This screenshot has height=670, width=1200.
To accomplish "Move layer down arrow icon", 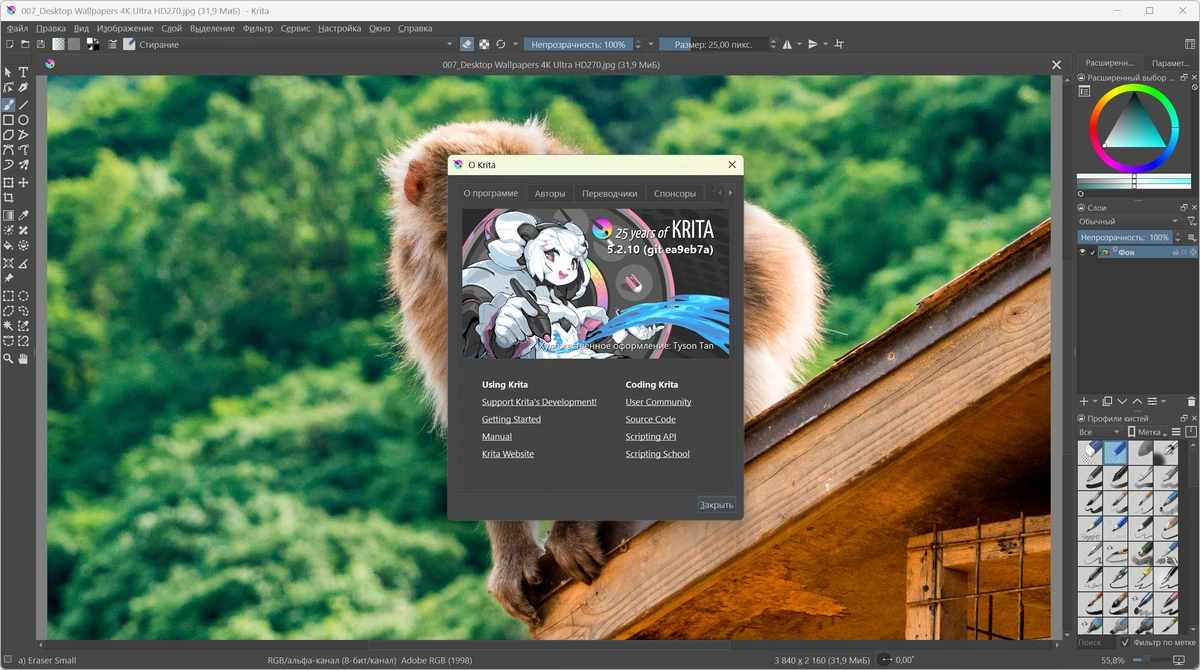I will [1122, 401].
